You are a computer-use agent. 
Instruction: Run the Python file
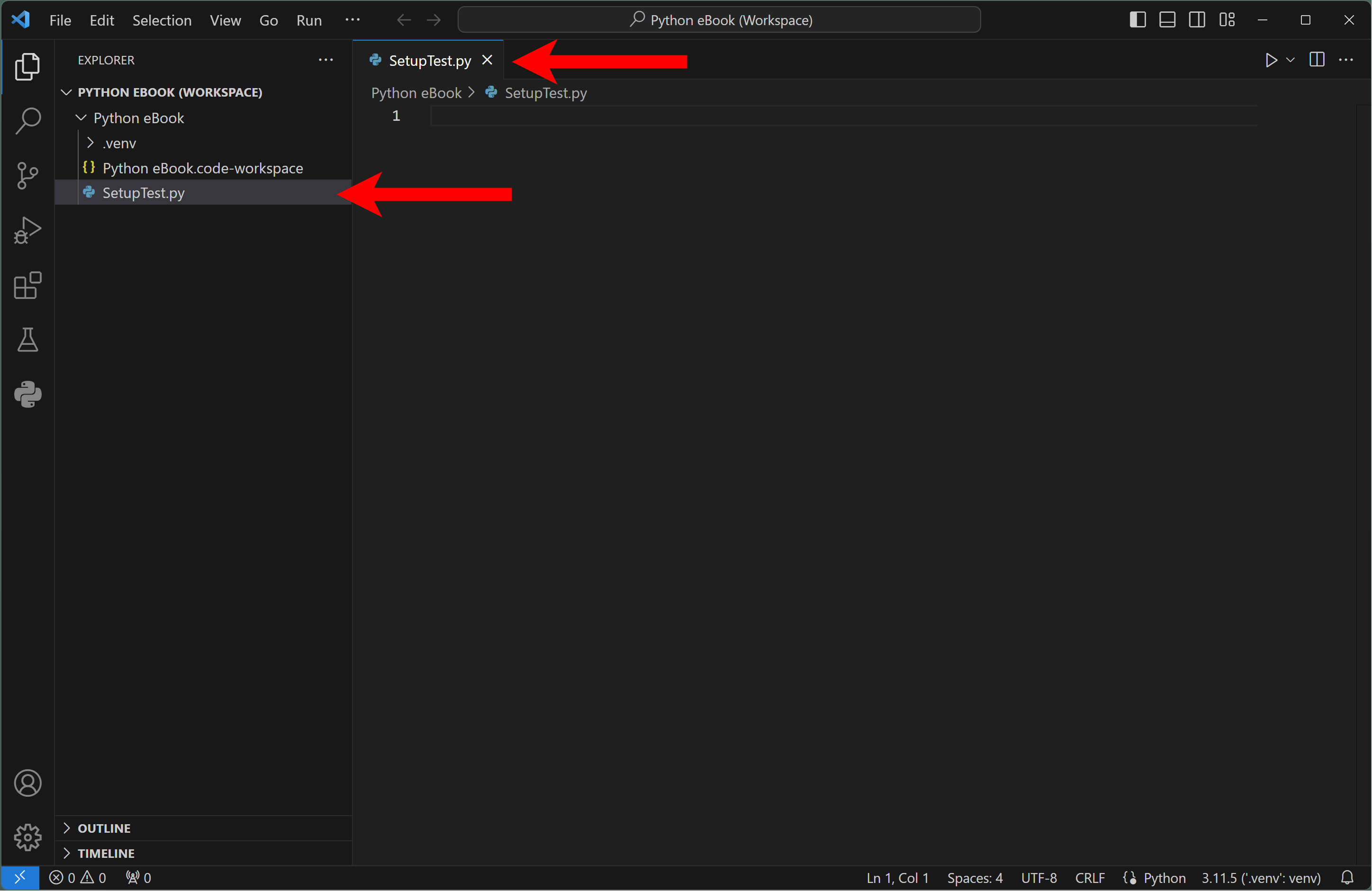[x=1271, y=60]
